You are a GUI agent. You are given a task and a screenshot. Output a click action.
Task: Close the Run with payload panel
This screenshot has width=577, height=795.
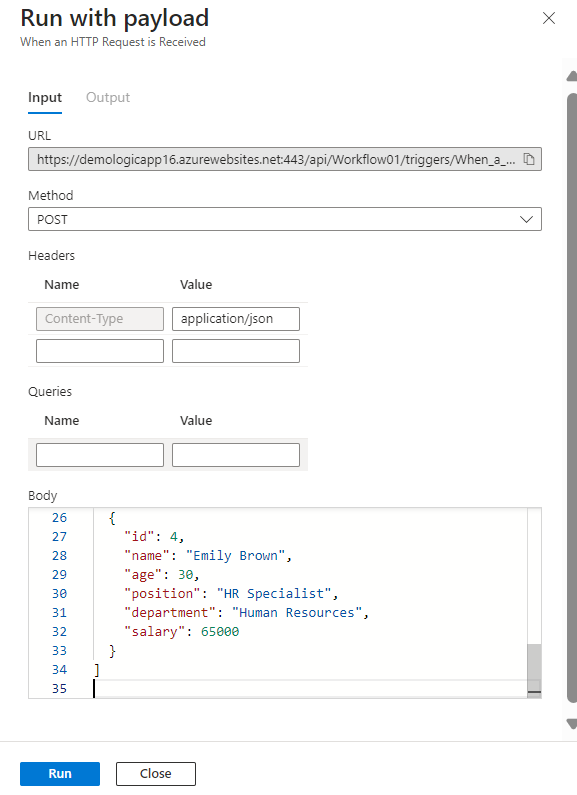click(x=549, y=18)
